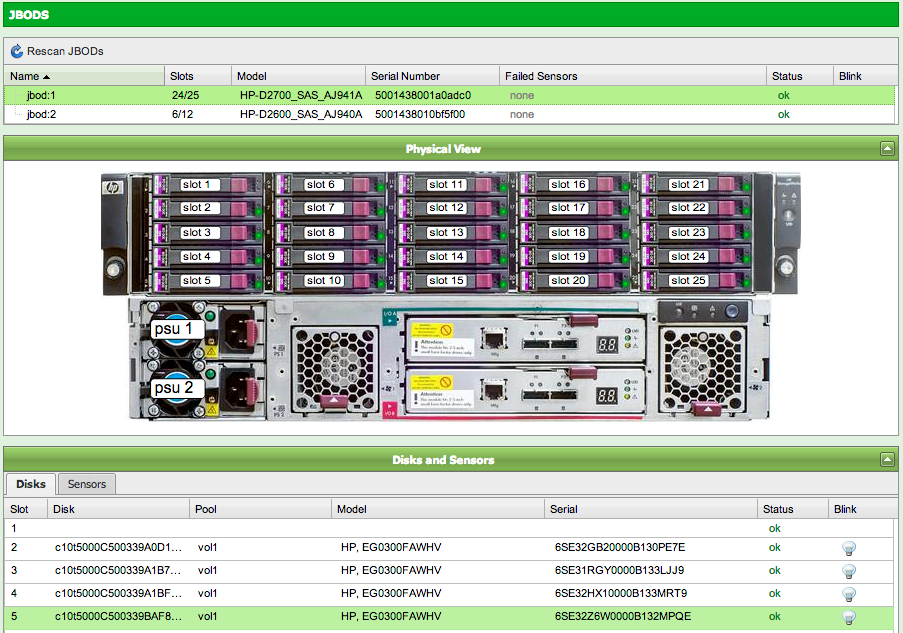Click slot 19 drive bay
Screen dimensions: 903x633
pyautogui.click(x=568, y=257)
